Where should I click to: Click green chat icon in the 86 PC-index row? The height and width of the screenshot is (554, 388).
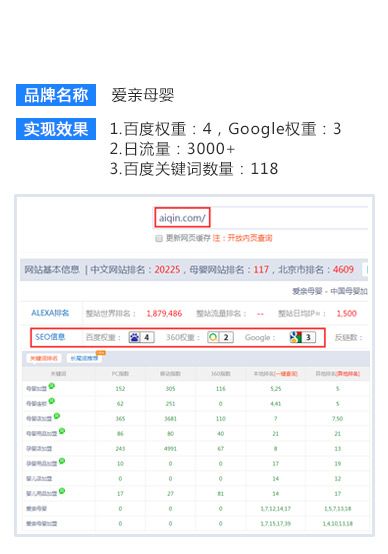(62, 431)
